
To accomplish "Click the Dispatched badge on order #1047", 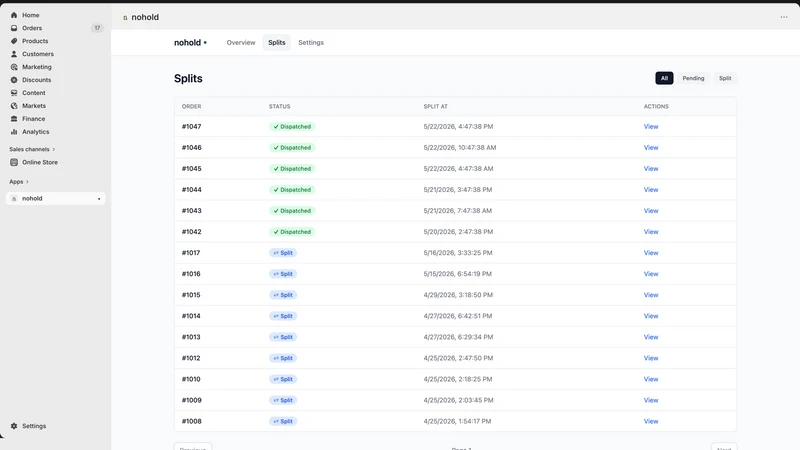I will coord(292,127).
